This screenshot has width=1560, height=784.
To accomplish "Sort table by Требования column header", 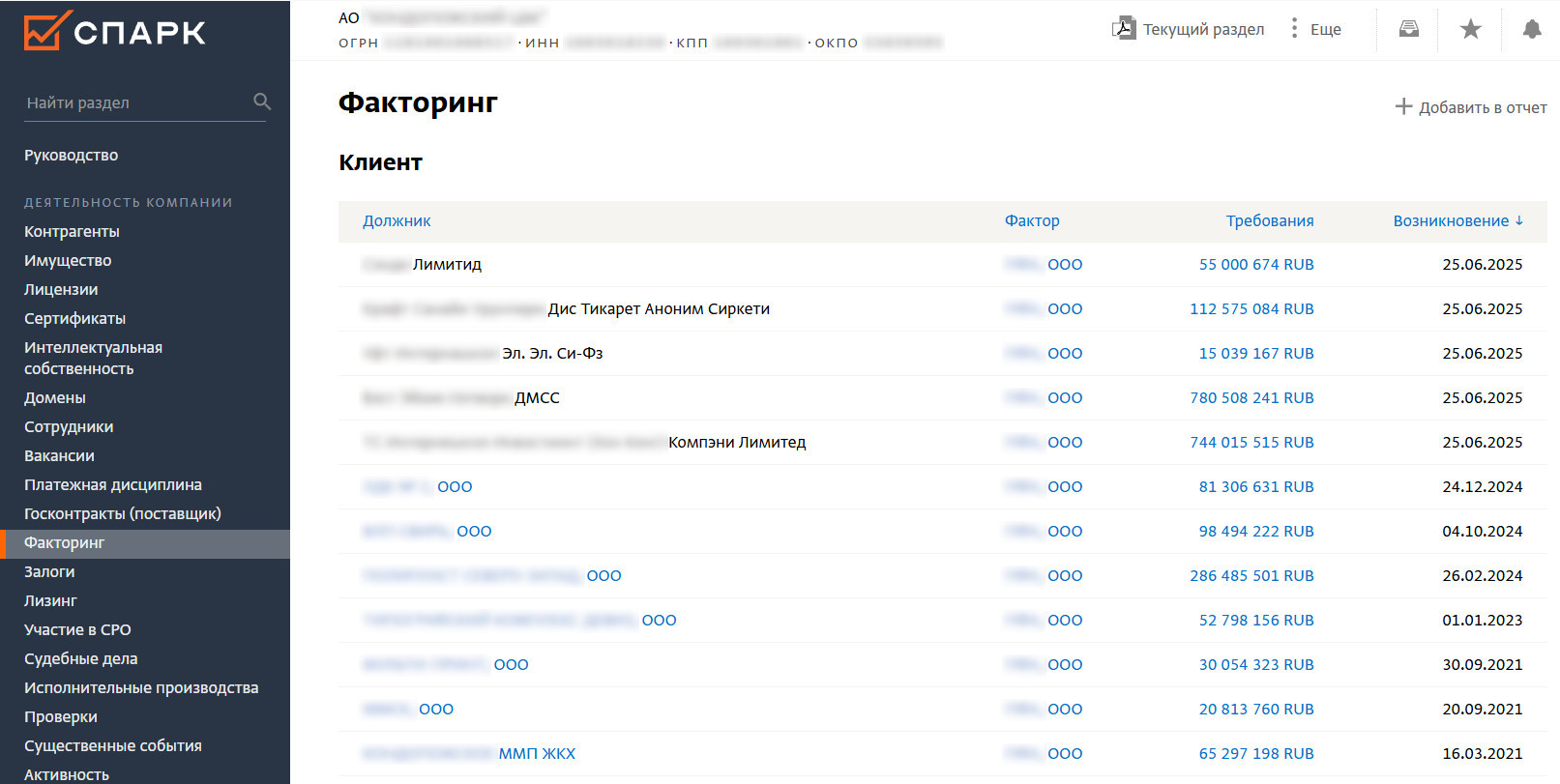I will pos(1269,221).
